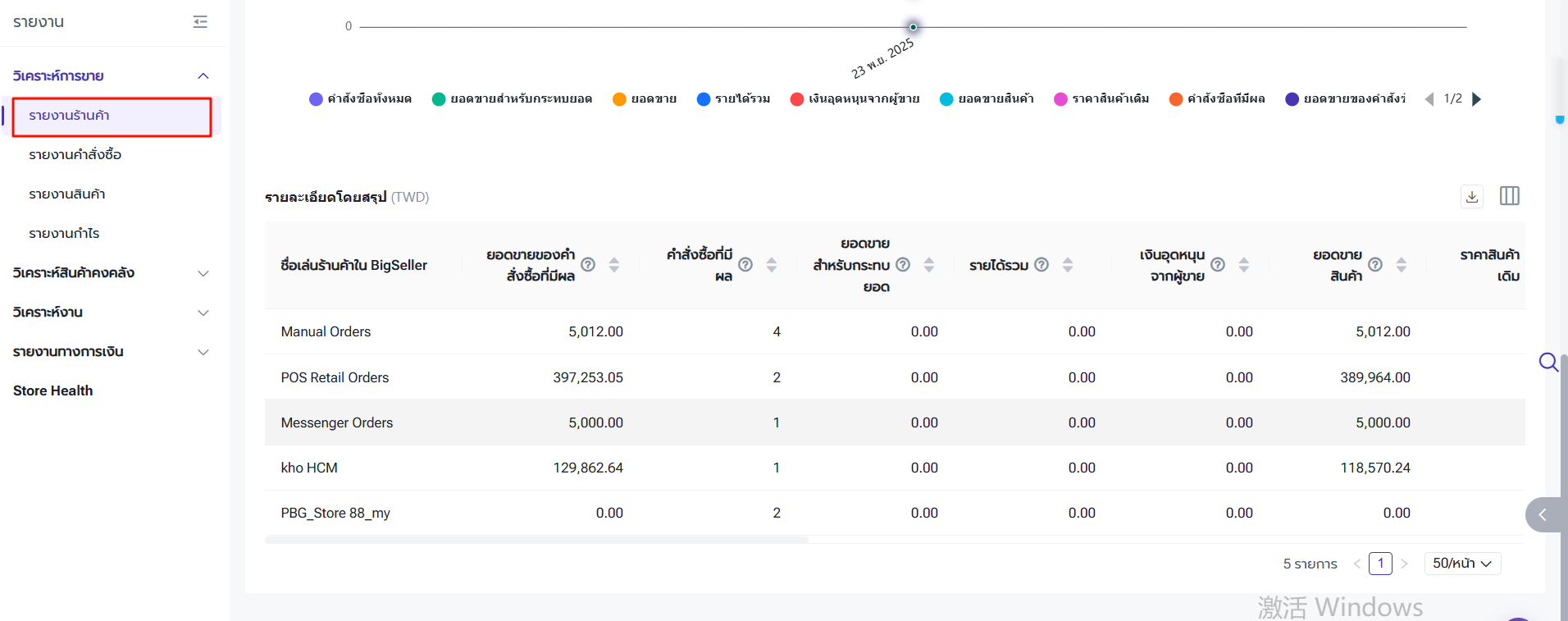Open the column settings icon
This screenshot has width=1568, height=621.
(x=1509, y=196)
